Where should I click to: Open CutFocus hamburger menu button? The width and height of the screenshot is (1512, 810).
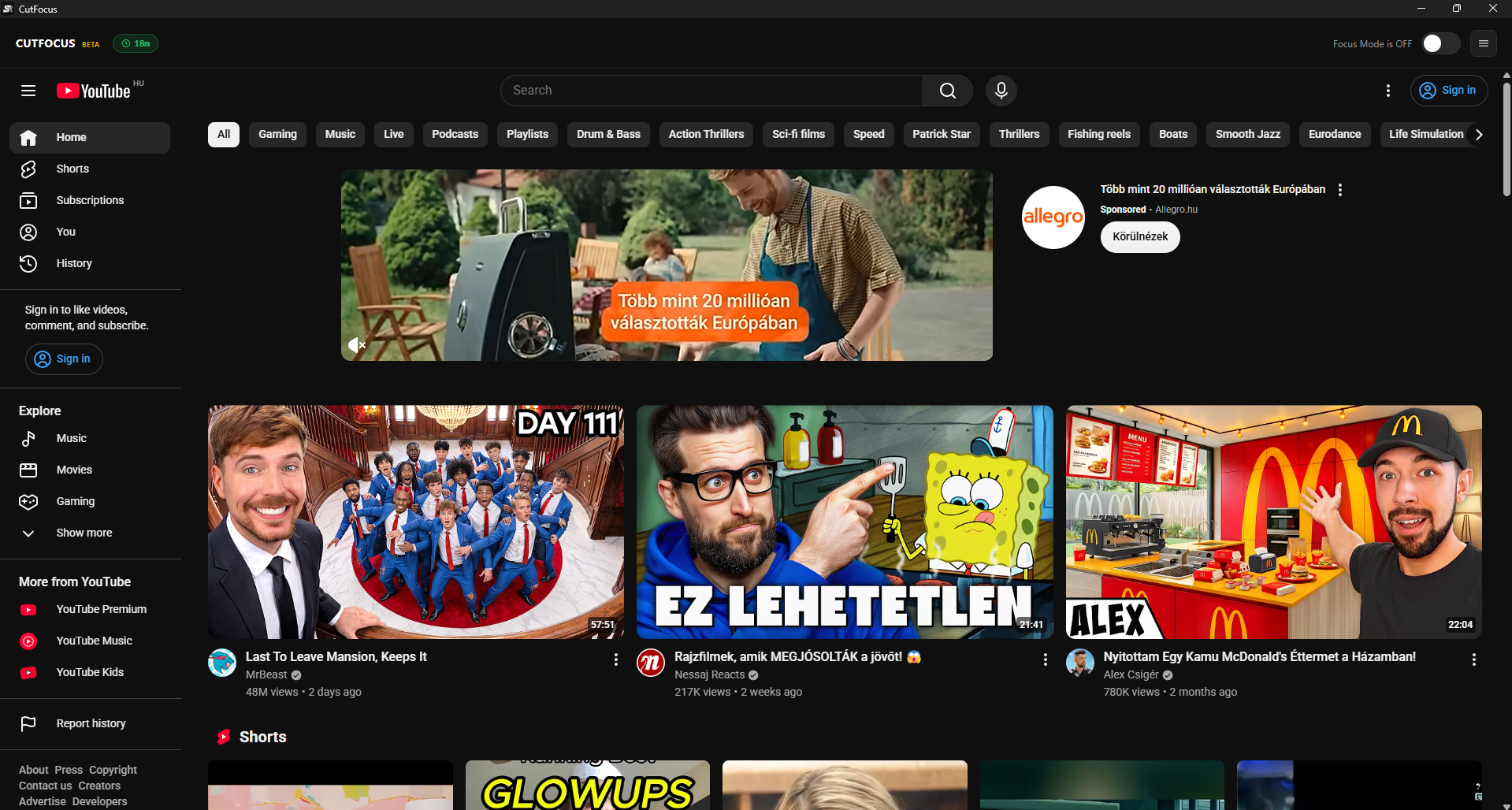[1484, 43]
